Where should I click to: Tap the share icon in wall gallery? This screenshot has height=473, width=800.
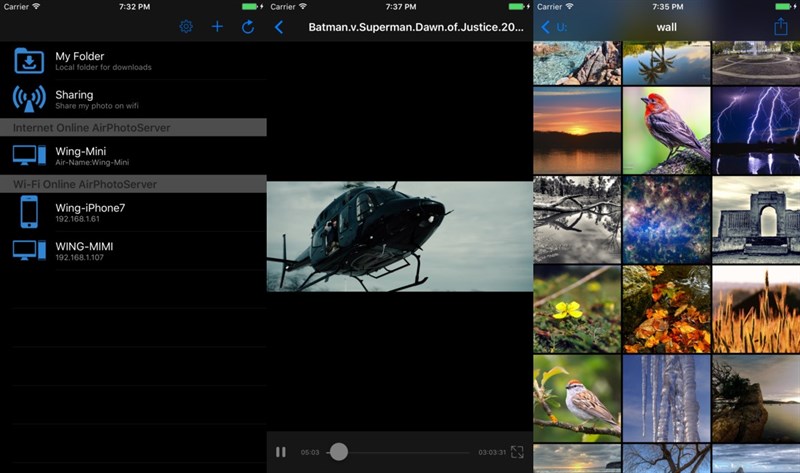click(x=781, y=27)
